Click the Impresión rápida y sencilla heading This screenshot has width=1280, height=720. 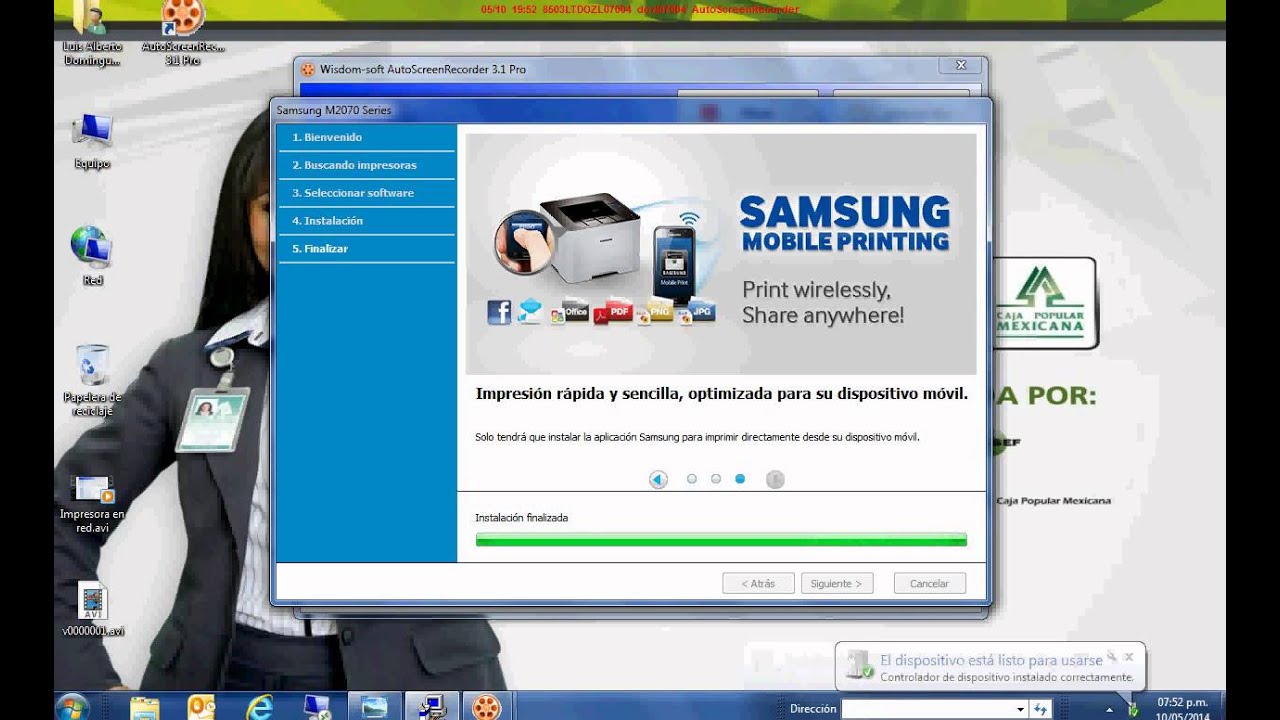[x=721, y=394]
